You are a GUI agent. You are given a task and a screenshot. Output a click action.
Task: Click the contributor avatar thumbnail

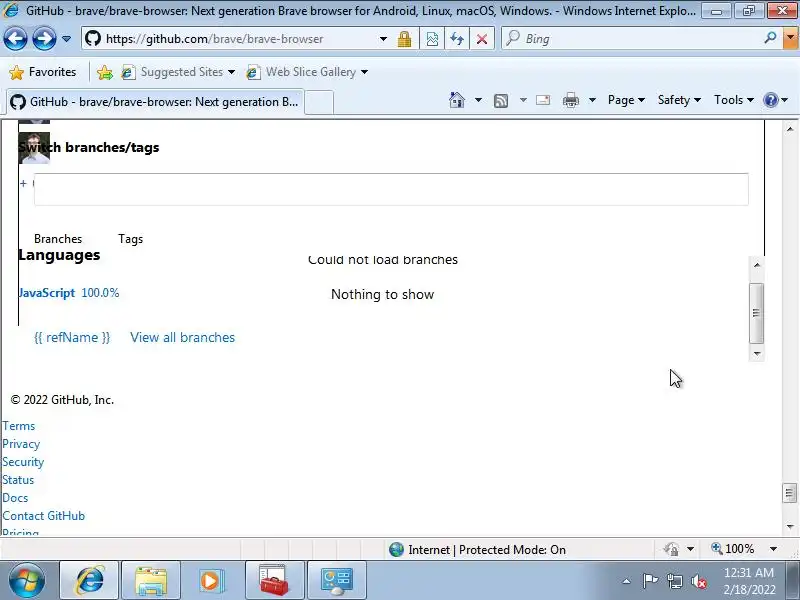click(34, 148)
